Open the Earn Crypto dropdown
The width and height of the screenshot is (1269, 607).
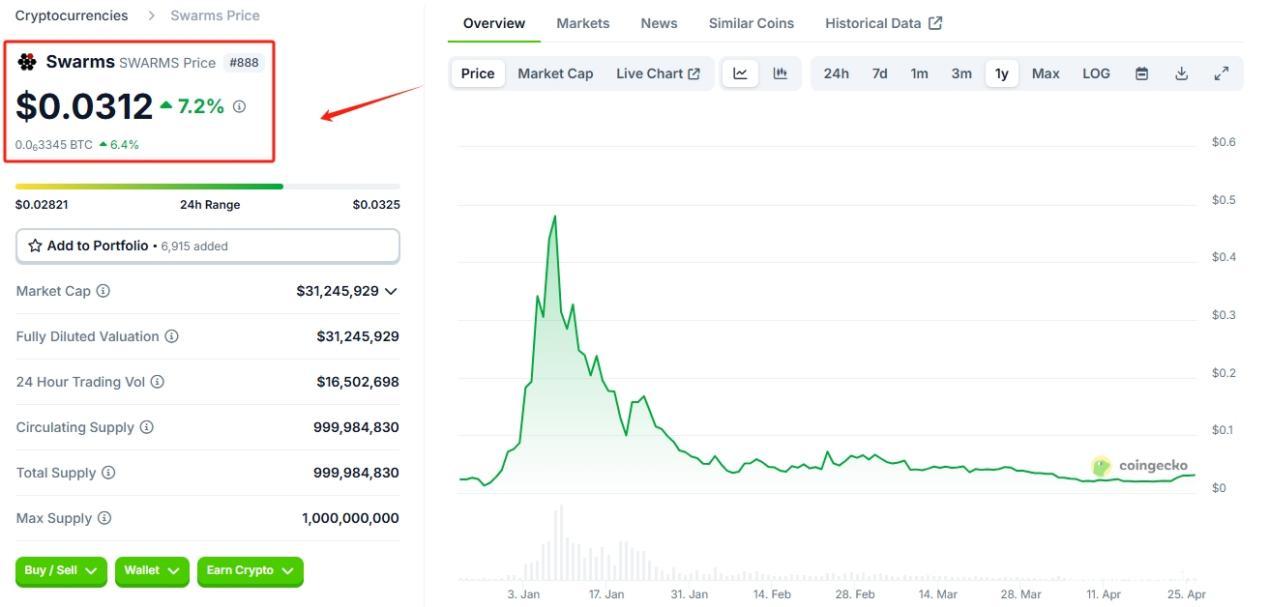[249, 570]
